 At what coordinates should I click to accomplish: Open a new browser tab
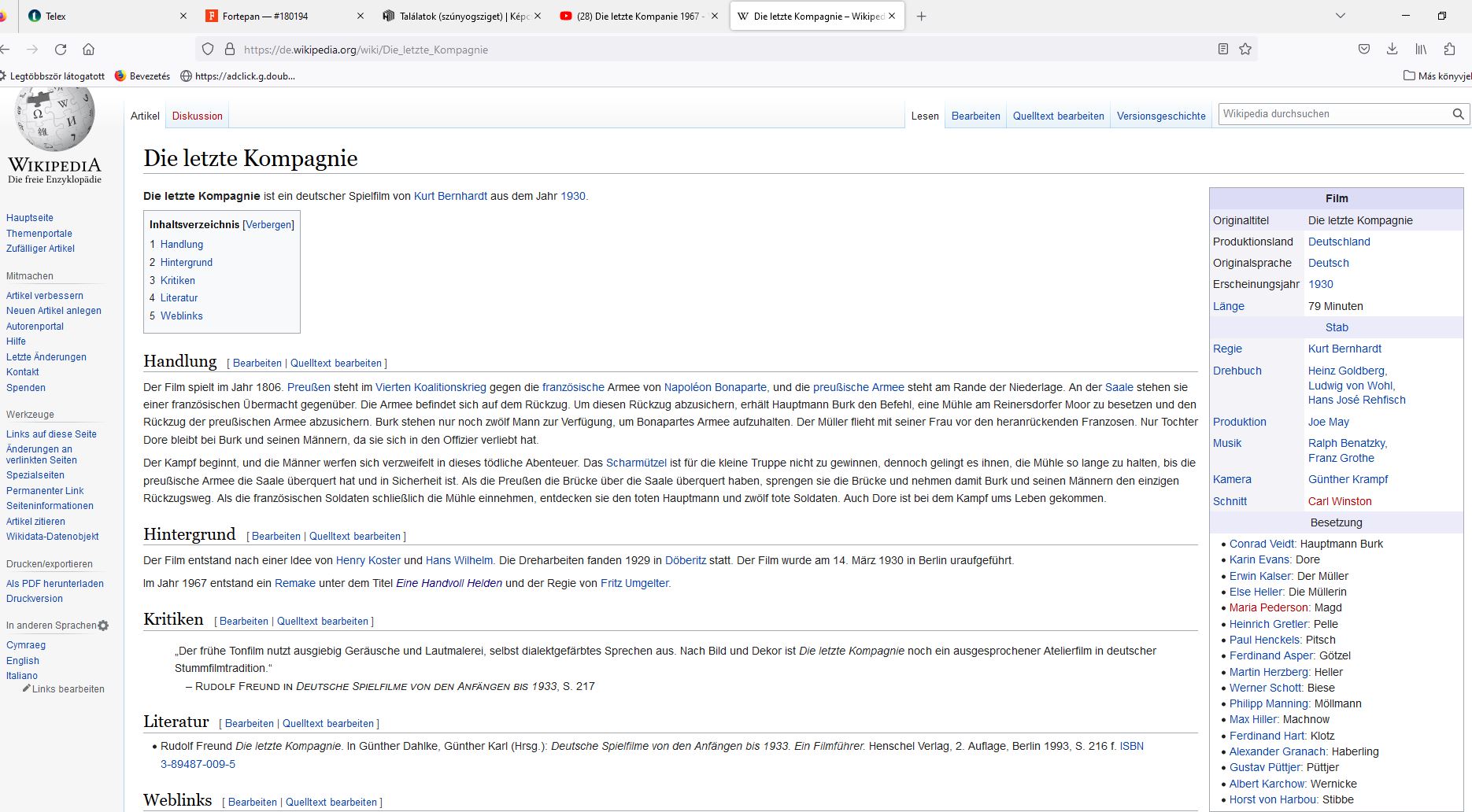click(921, 17)
